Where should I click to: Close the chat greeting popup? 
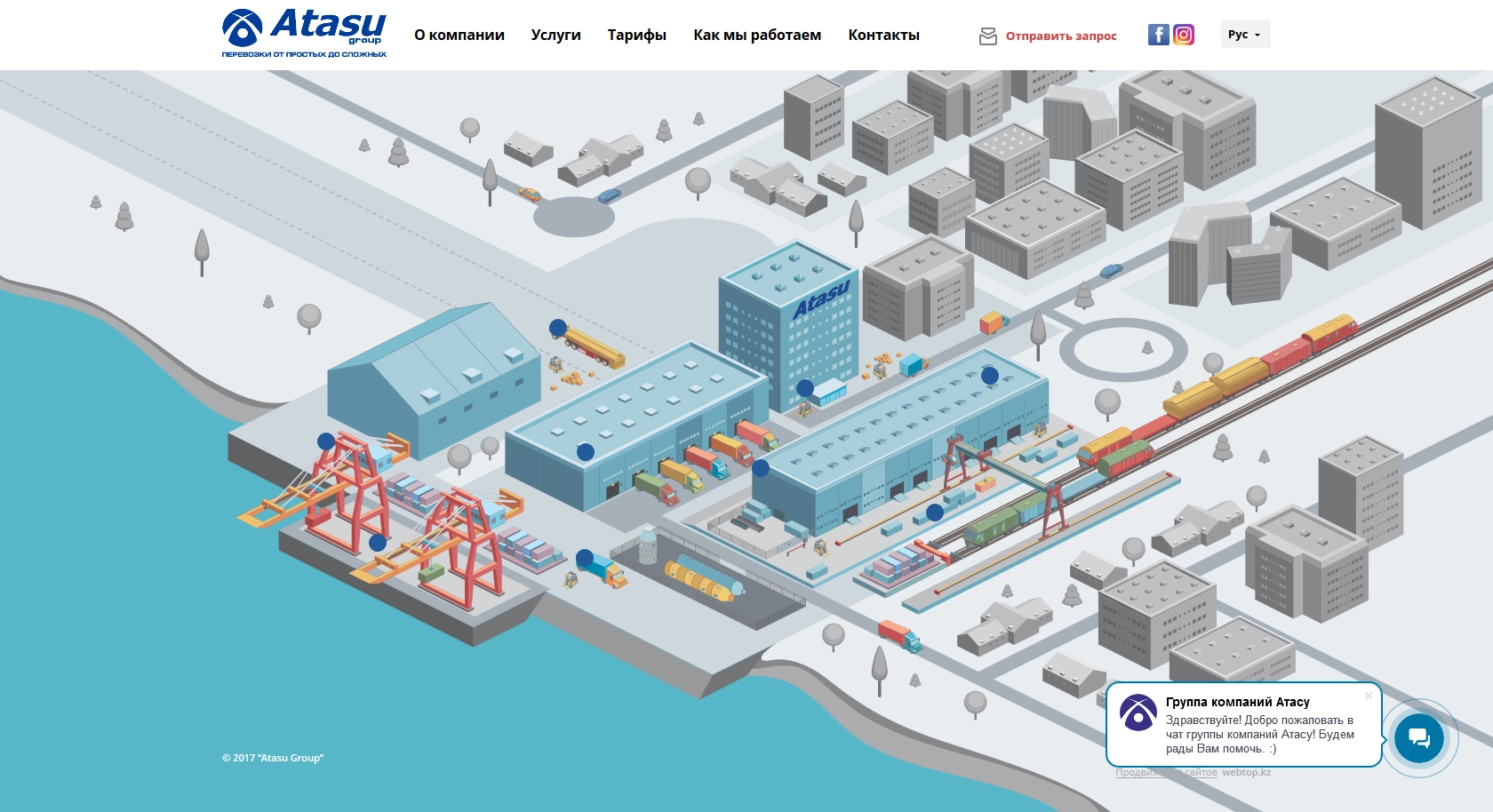point(1369,696)
